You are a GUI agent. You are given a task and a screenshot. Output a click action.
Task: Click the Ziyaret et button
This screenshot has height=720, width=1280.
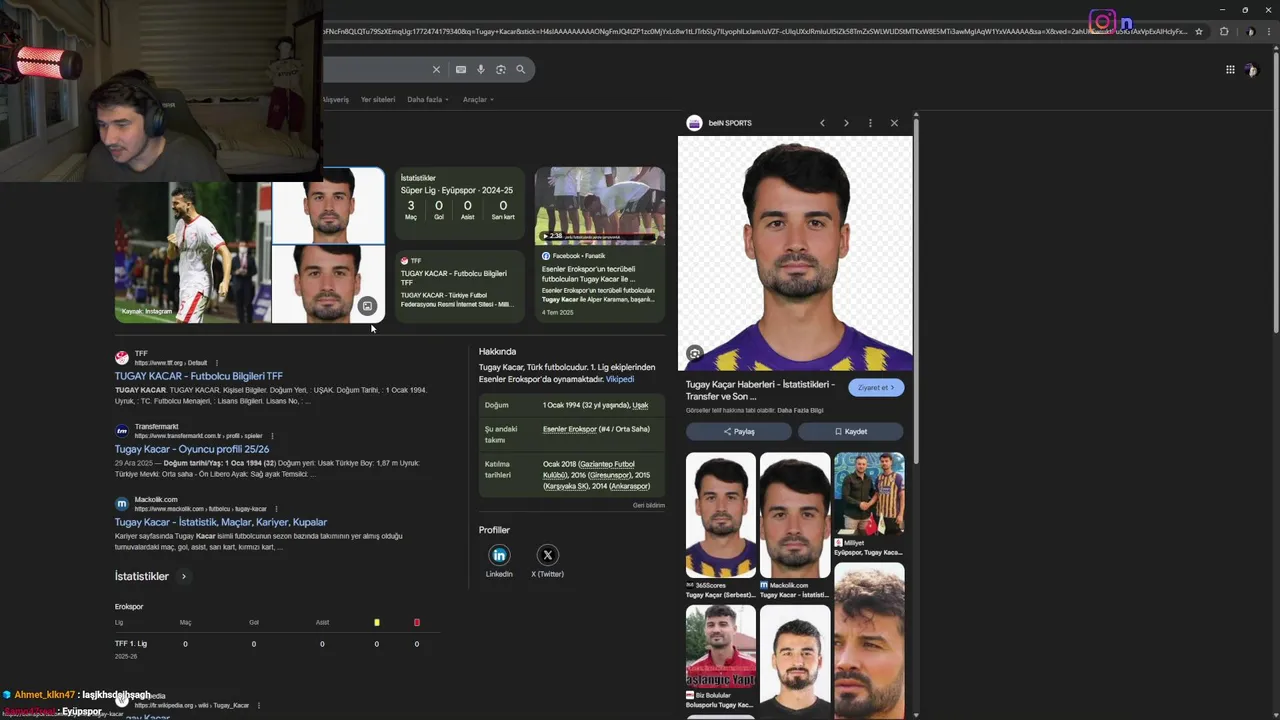876,388
